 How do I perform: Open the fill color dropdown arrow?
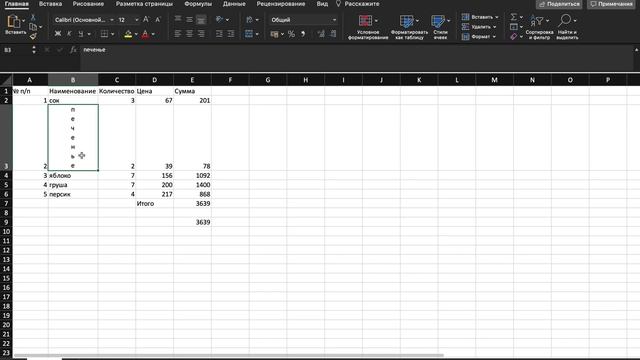pos(136,34)
